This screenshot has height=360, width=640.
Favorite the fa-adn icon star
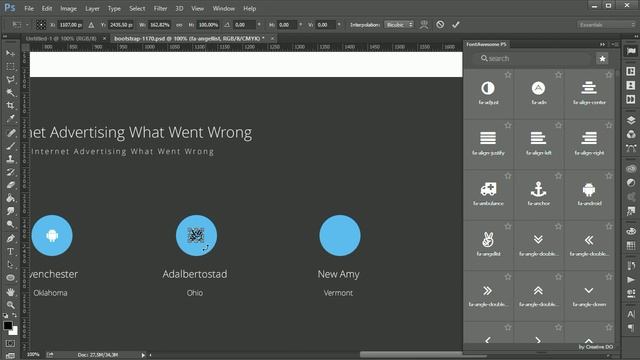[558, 75]
